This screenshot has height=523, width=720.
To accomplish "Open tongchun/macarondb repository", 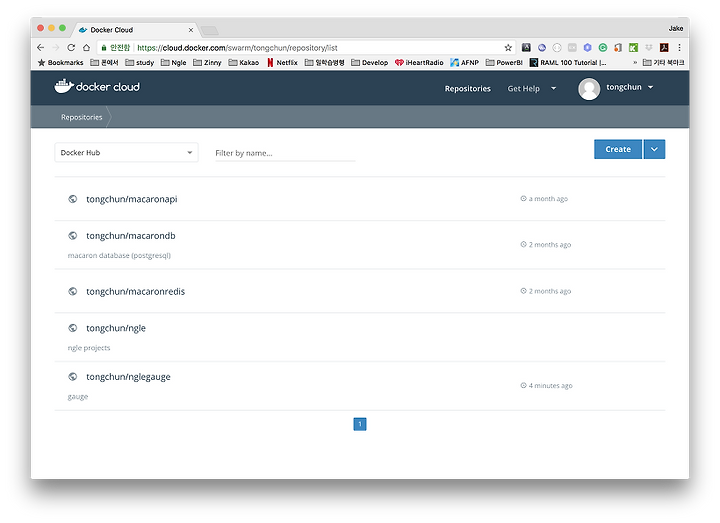I will 131,236.
